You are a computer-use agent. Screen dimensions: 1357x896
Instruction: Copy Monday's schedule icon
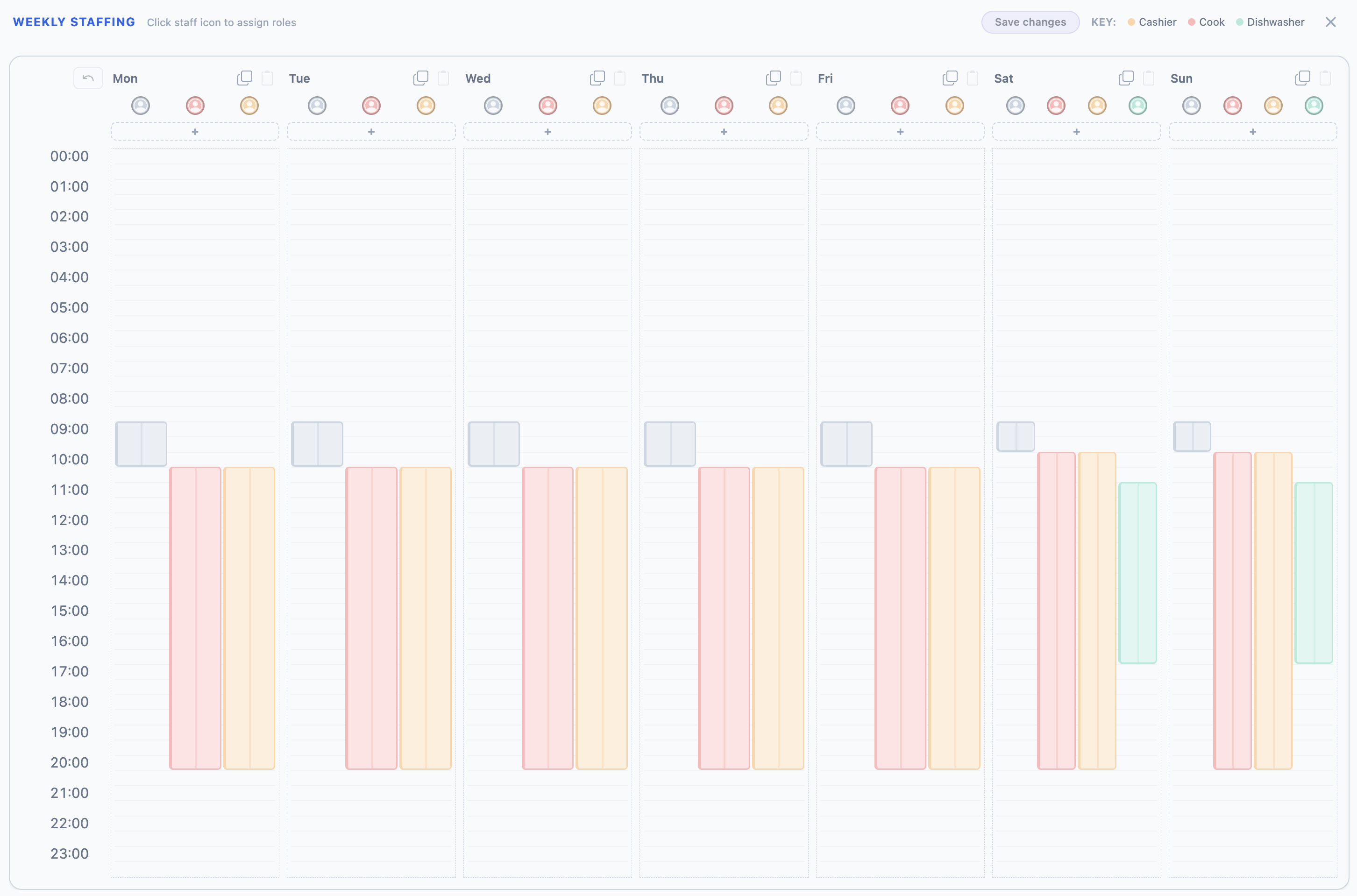[245, 78]
